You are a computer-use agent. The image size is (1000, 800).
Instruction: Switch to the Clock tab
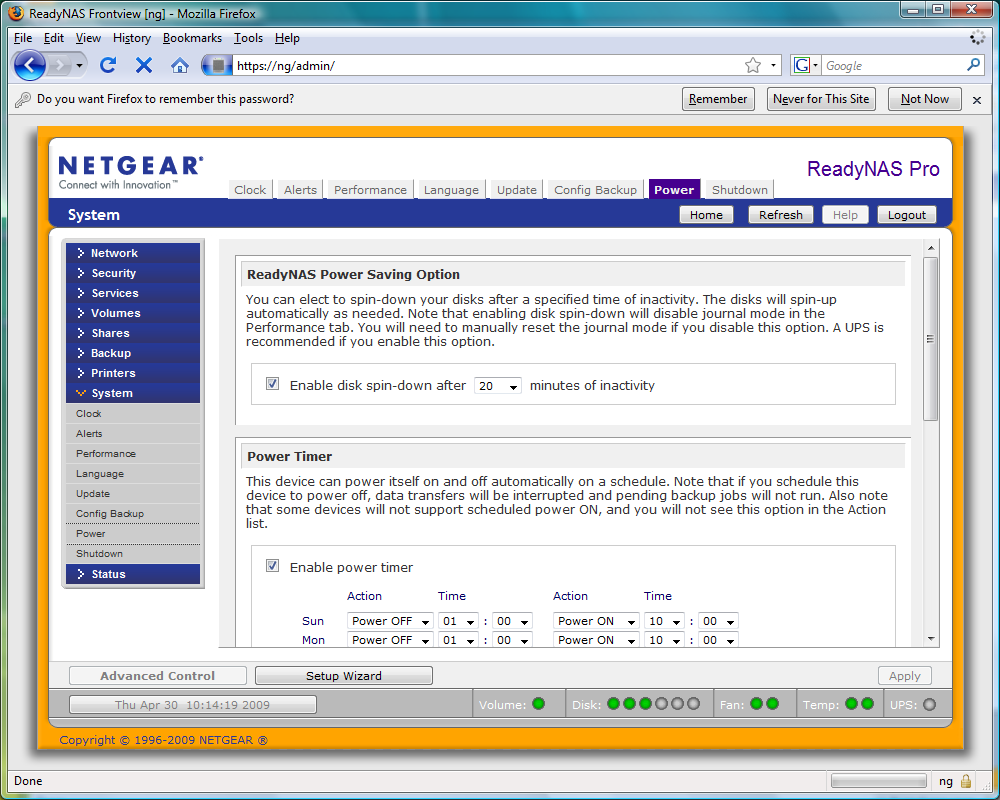tap(250, 189)
